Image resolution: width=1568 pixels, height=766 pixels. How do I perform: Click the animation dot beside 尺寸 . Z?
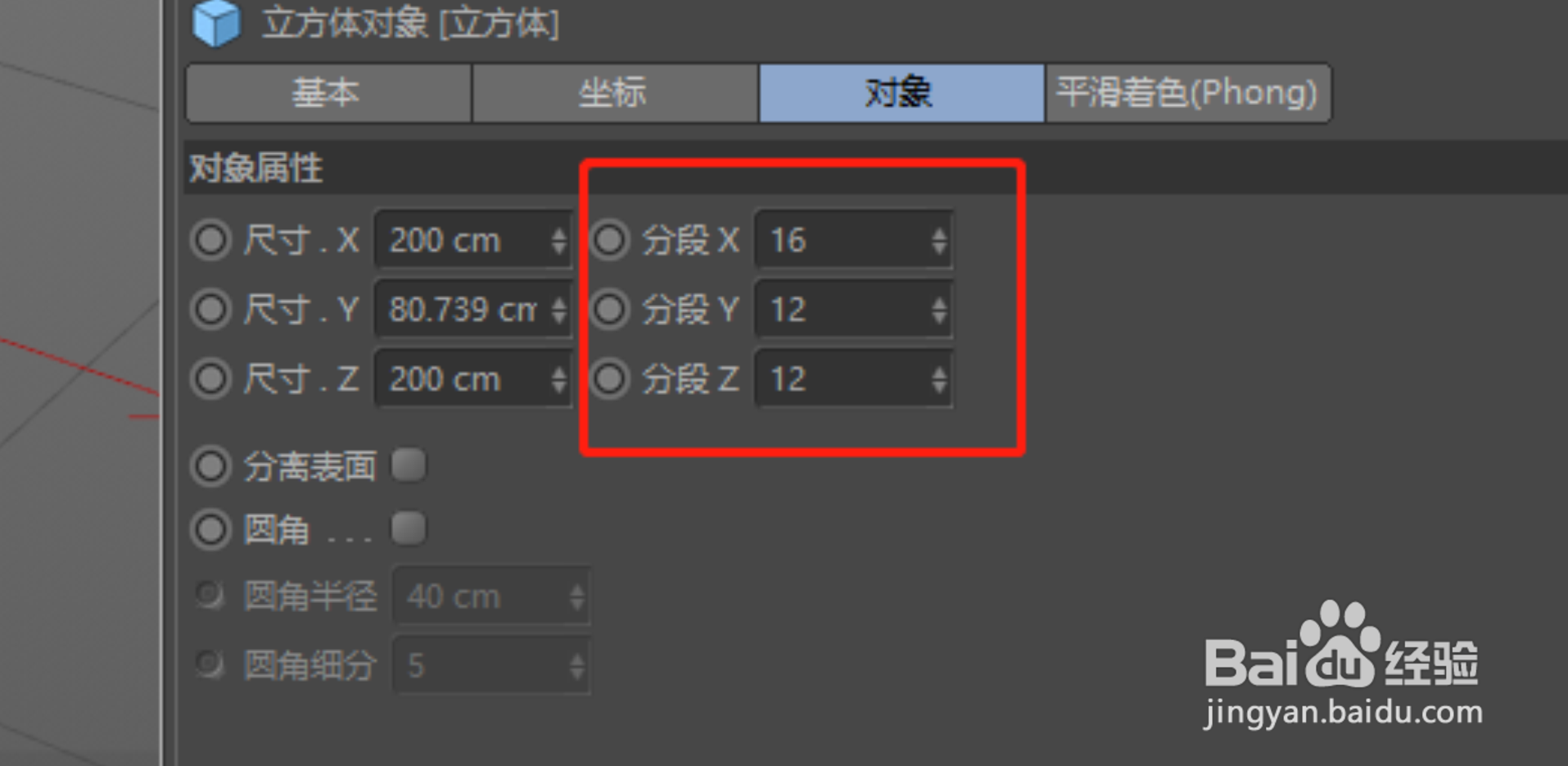pos(211,378)
